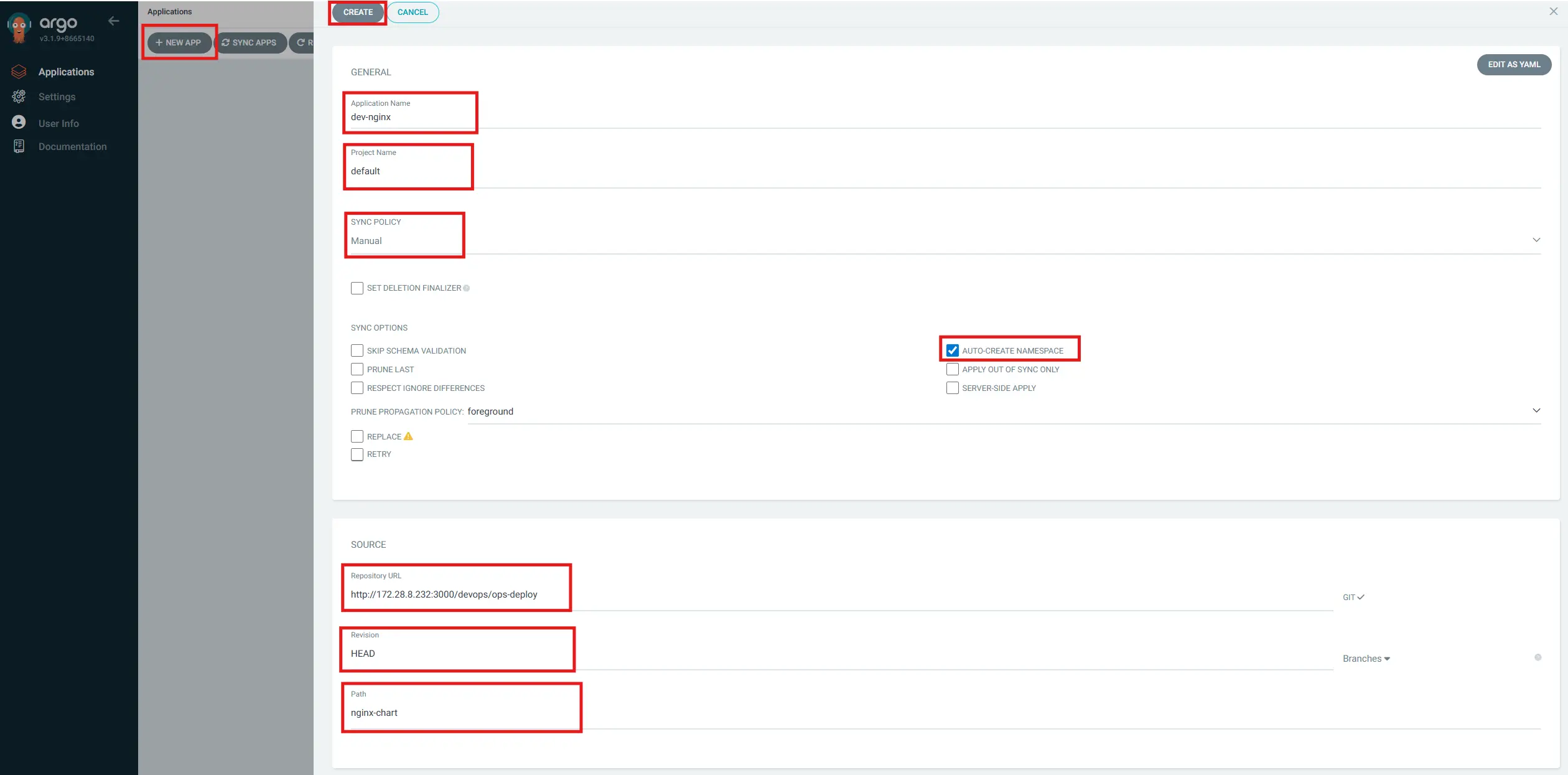
Task: Select the User Info menu entry
Action: click(x=58, y=123)
